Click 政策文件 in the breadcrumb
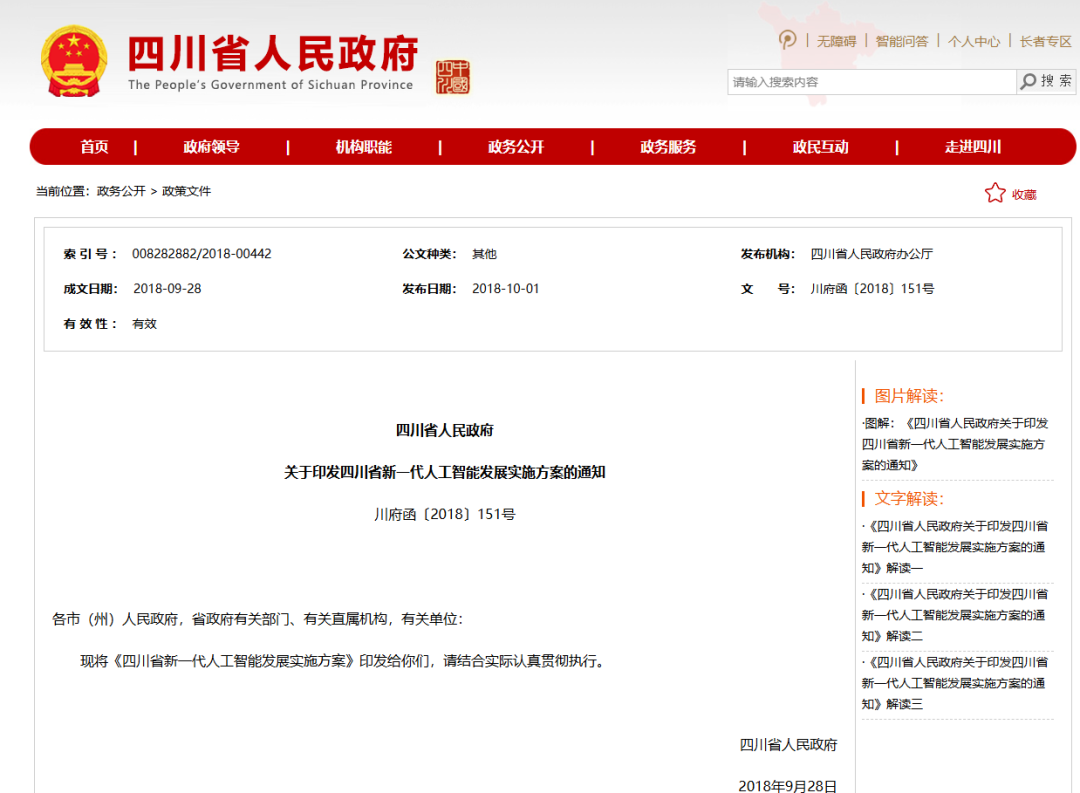1080x793 pixels. click(187, 191)
